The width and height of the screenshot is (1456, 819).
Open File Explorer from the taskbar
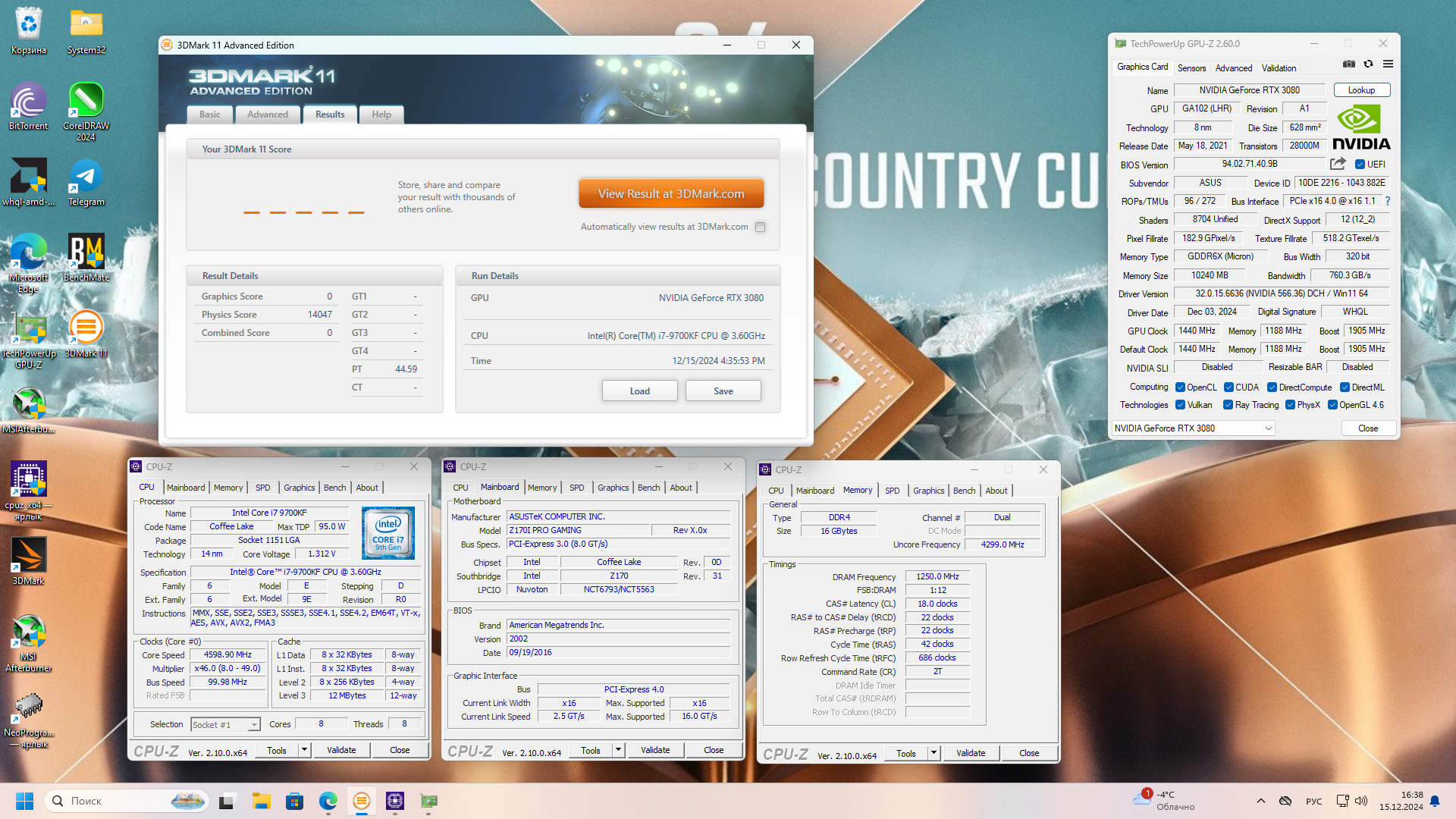(x=262, y=801)
